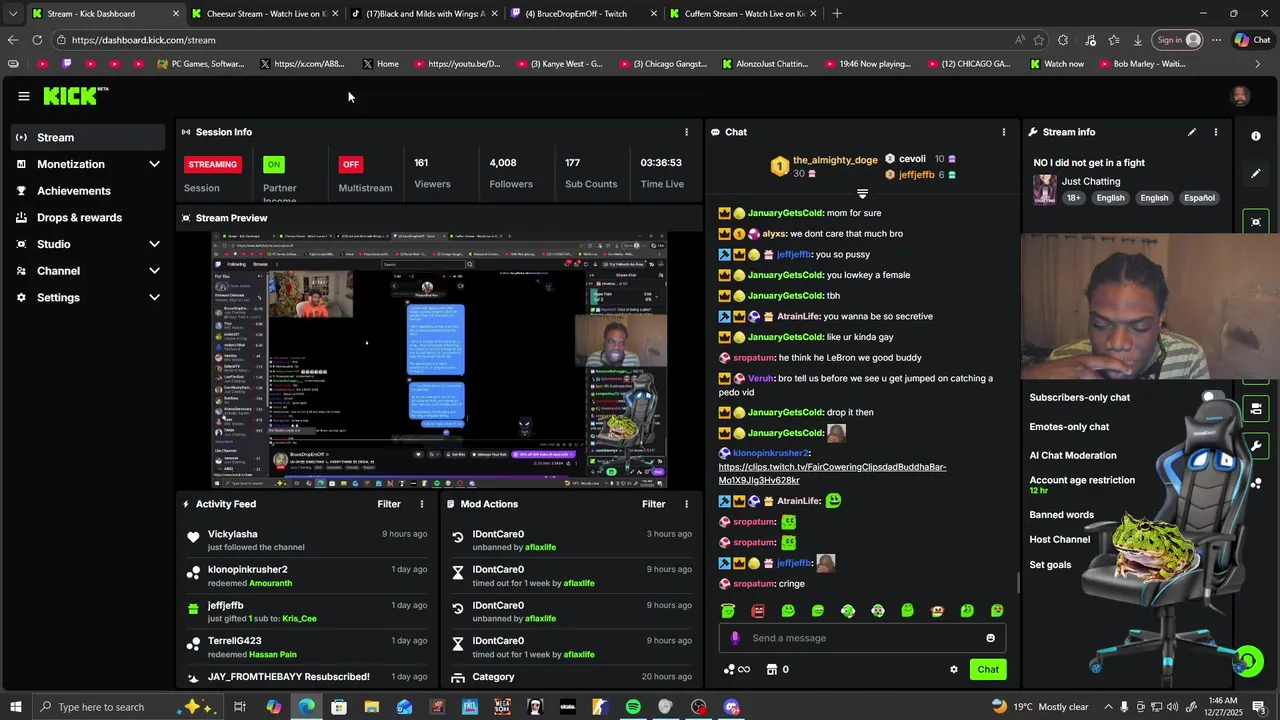Click Host Channel setting
Viewport: 1280px width, 720px height.
[x=1059, y=540]
